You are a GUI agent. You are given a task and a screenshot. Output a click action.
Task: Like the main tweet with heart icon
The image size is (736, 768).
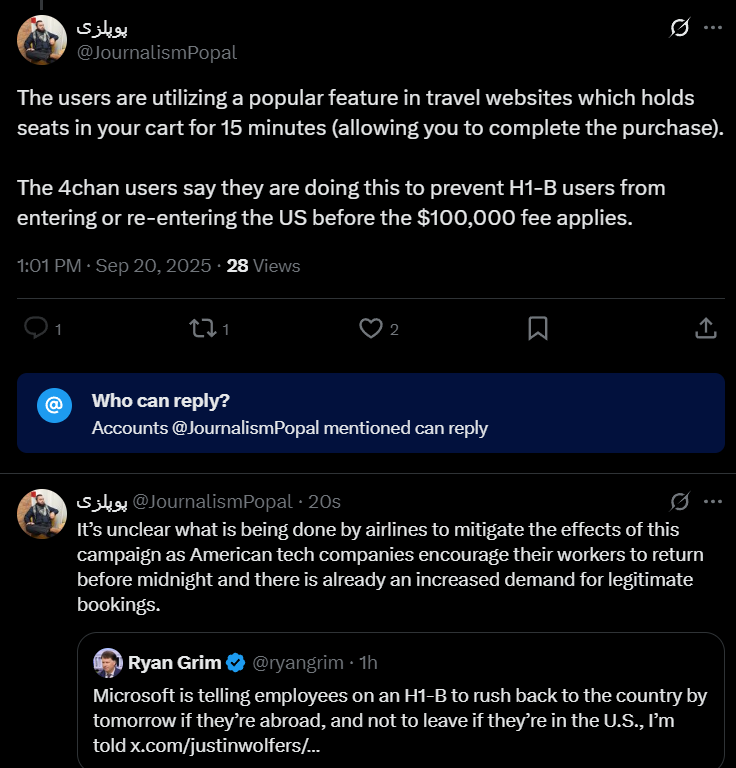[x=371, y=328]
